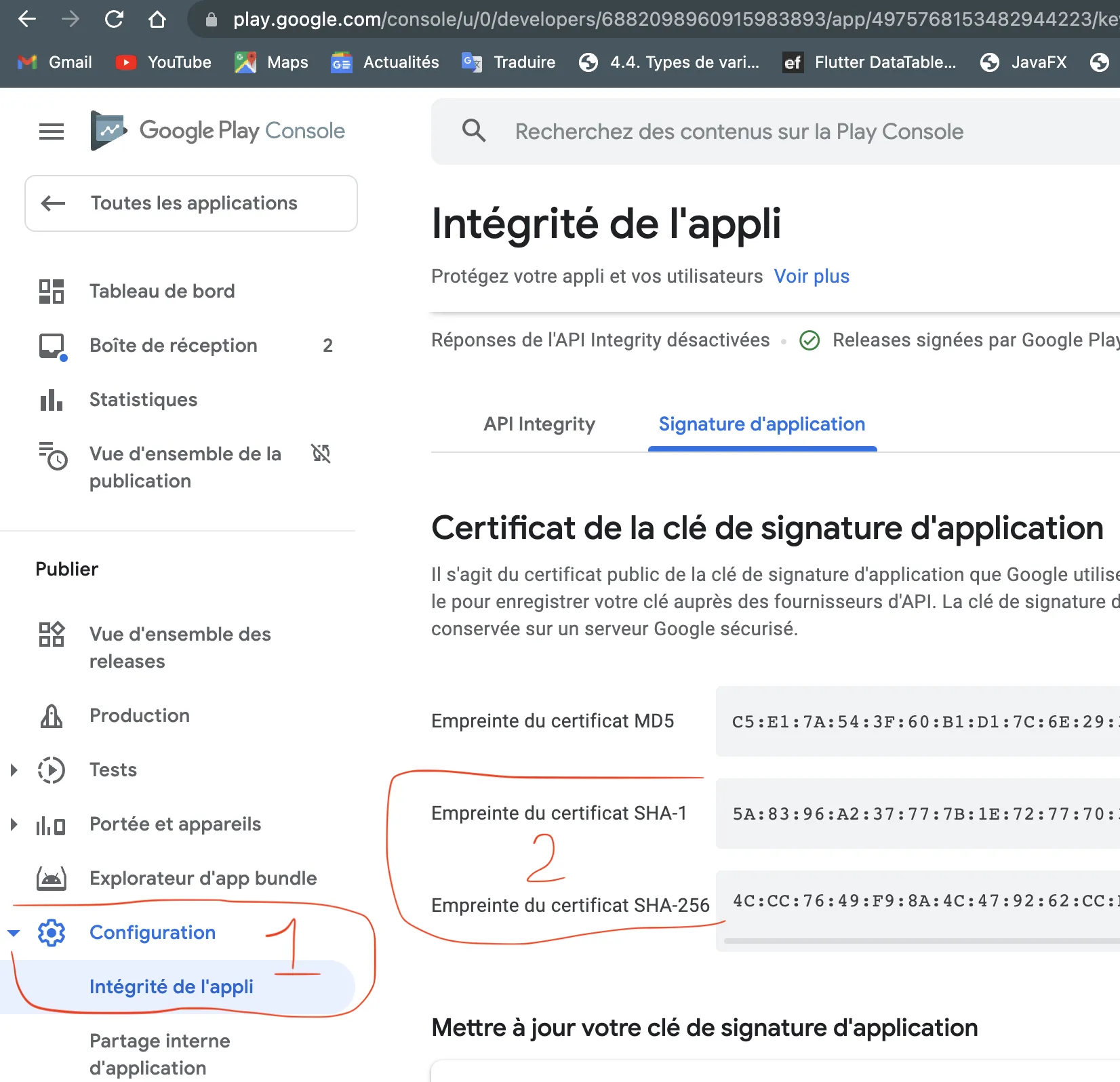
Task: Click the SHA-256 horizontal scrollbar
Action: coord(922,941)
